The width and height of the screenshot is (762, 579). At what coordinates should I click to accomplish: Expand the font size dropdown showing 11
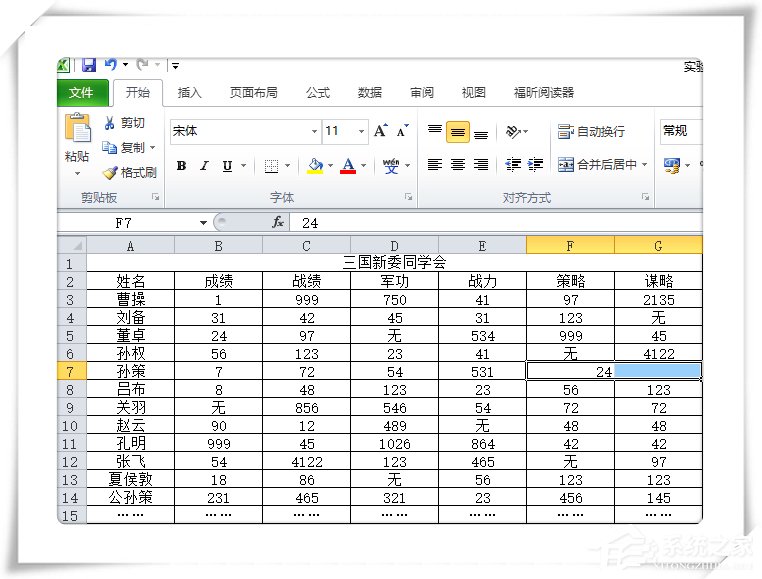point(361,131)
